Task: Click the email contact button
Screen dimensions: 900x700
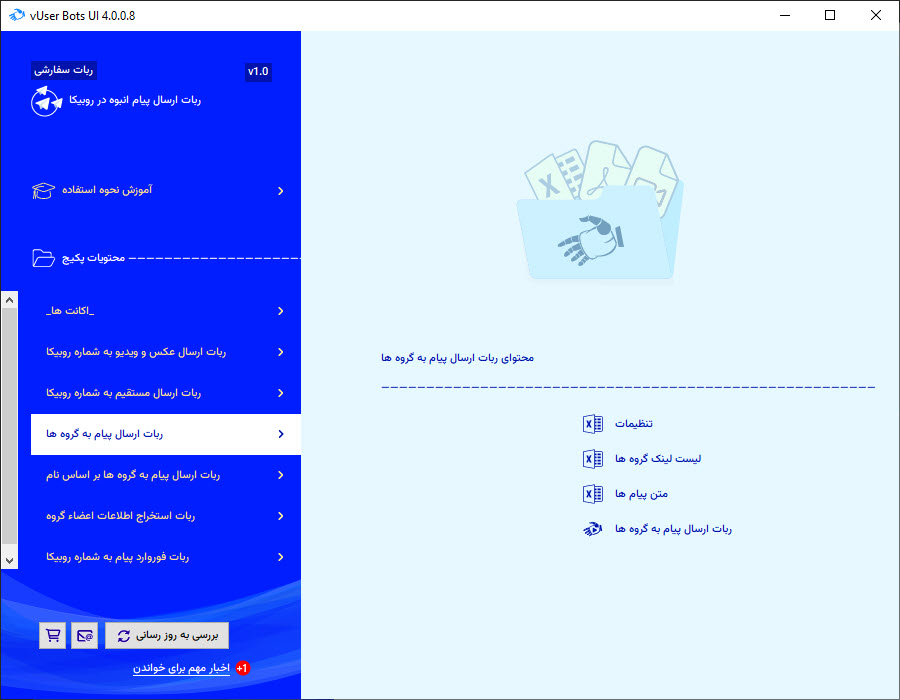Action: click(84, 636)
